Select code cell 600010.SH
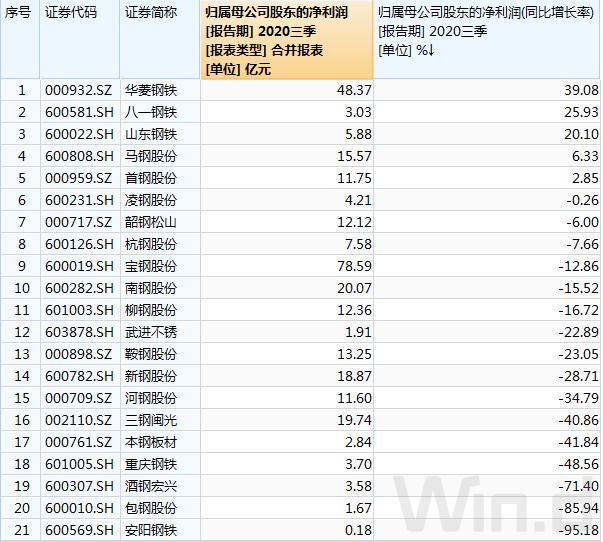 [x=79, y=508]
